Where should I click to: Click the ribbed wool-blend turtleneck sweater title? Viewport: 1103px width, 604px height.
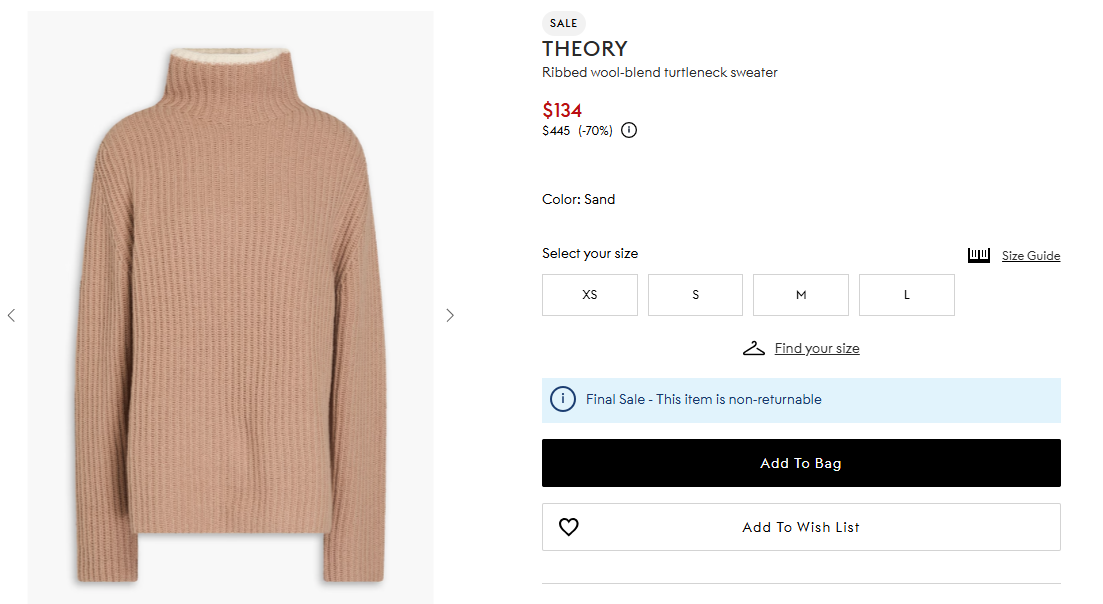click(660, 72)
